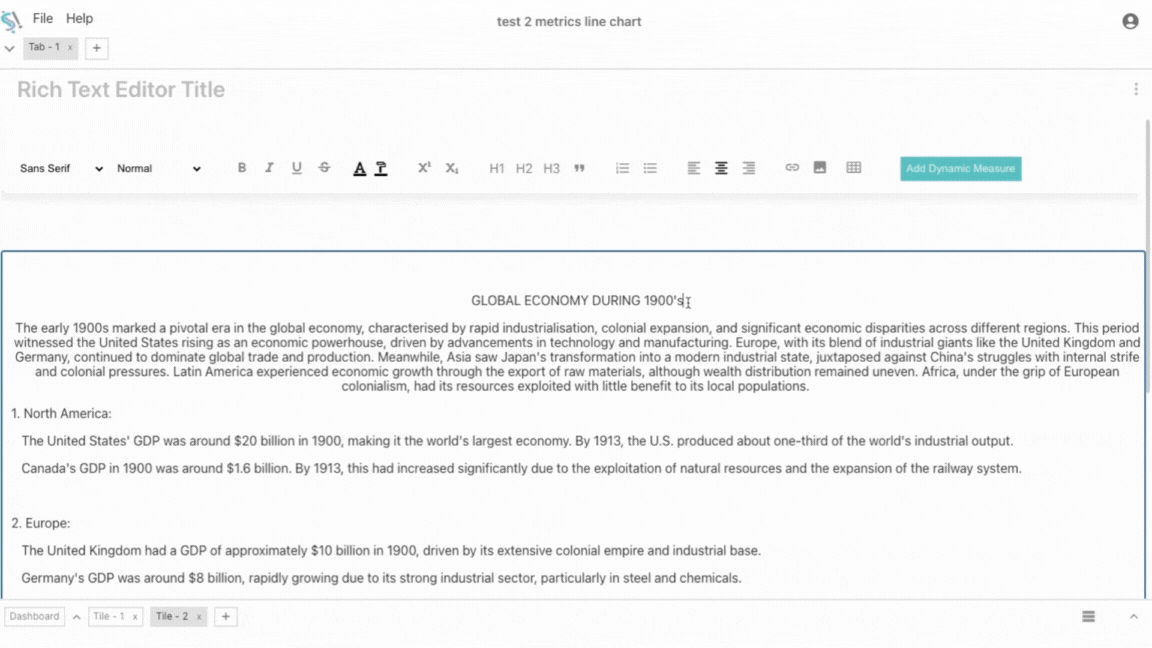
Task: Open the Sans Serif font dropdown
Action: pos(61,169)
